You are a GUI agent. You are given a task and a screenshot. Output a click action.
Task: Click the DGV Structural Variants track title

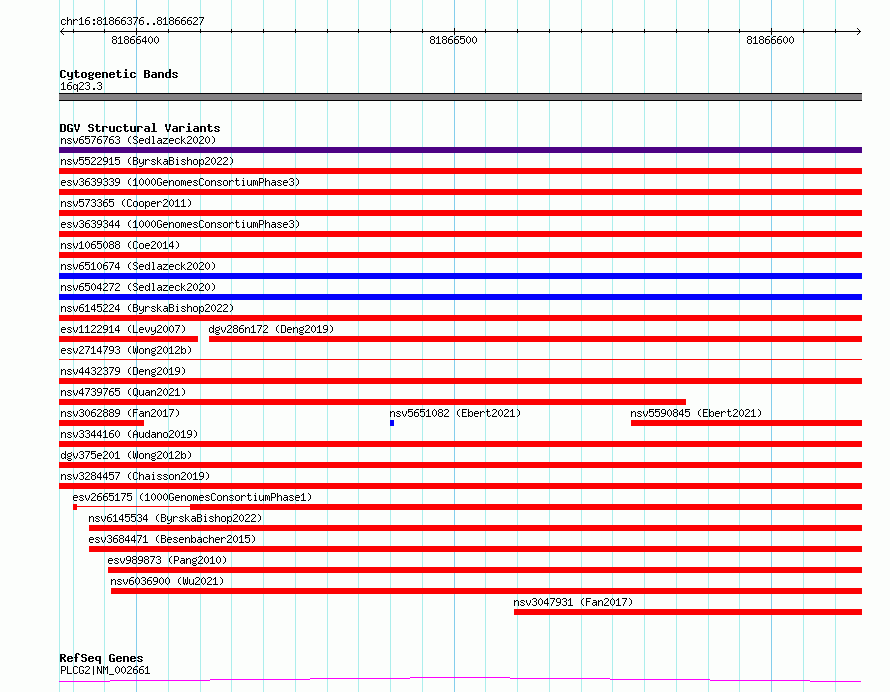(x=140, y=128)
